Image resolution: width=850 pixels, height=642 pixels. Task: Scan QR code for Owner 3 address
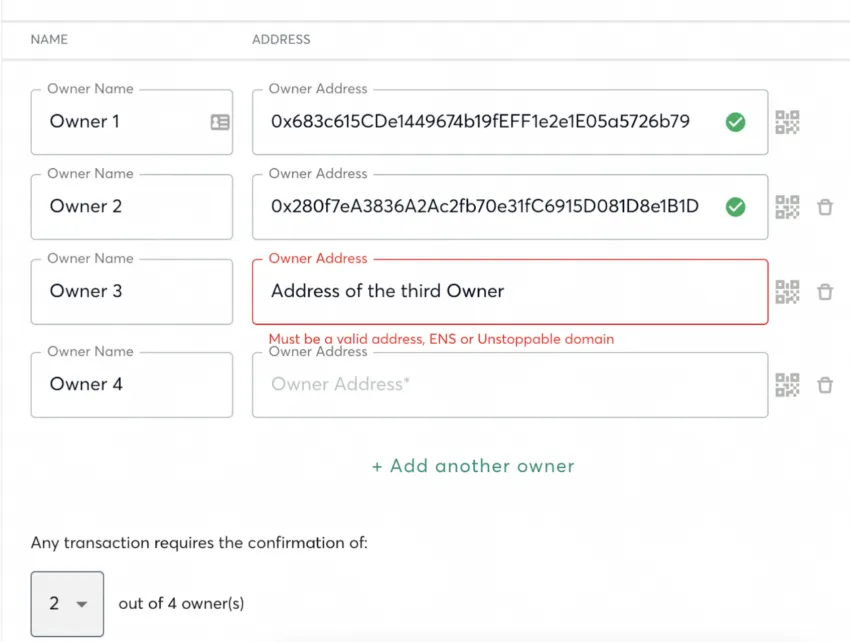[787, 292]
